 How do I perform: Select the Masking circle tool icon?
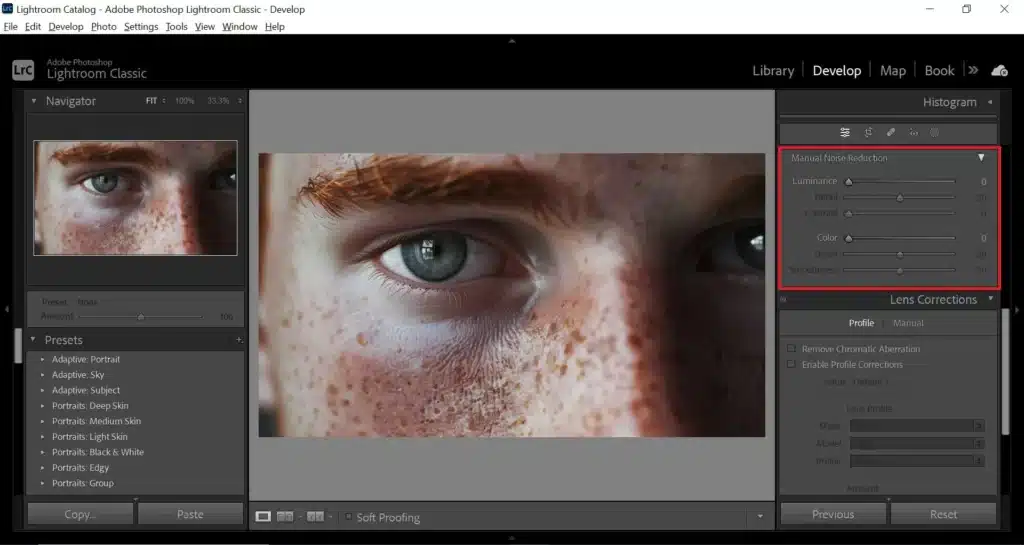pos(935,132)
